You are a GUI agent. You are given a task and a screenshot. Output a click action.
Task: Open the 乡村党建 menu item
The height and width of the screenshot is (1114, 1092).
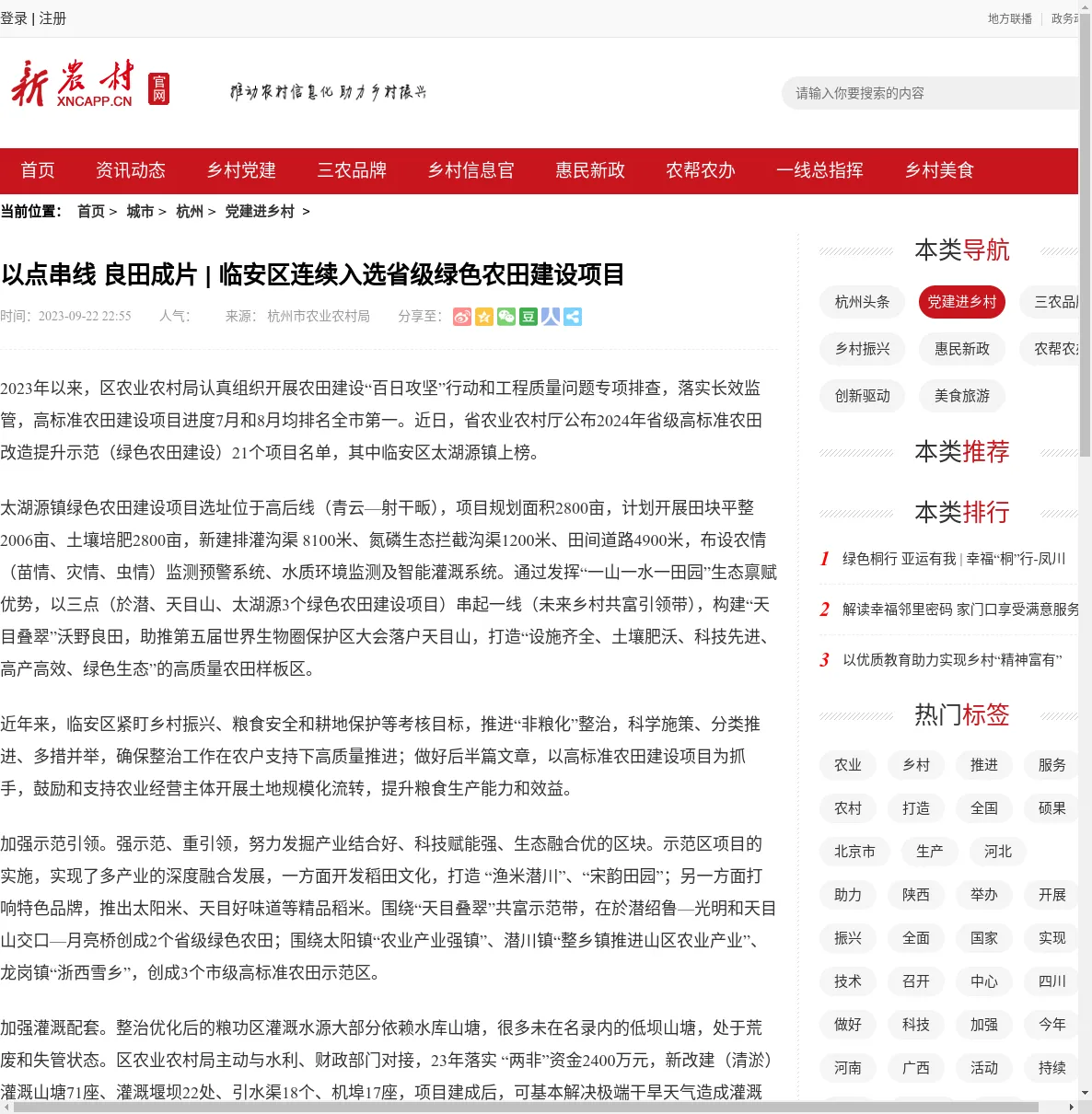coord(241,170)
